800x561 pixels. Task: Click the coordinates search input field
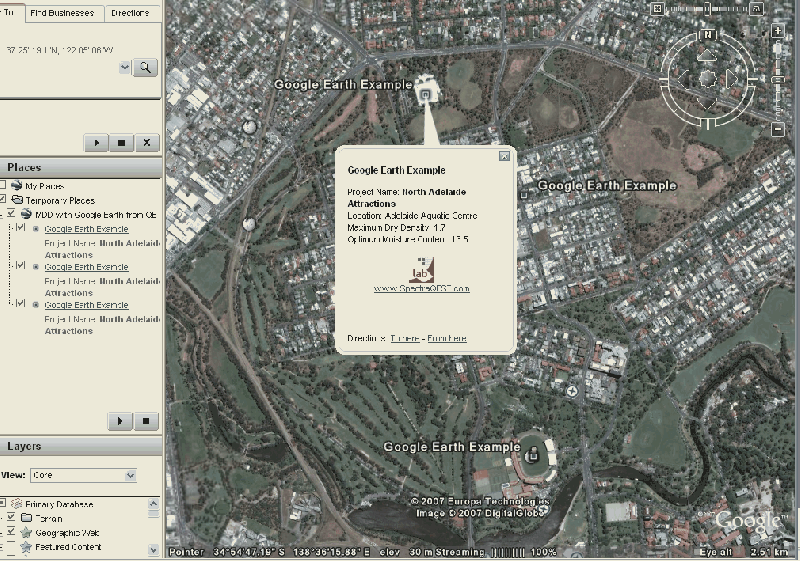59,50
